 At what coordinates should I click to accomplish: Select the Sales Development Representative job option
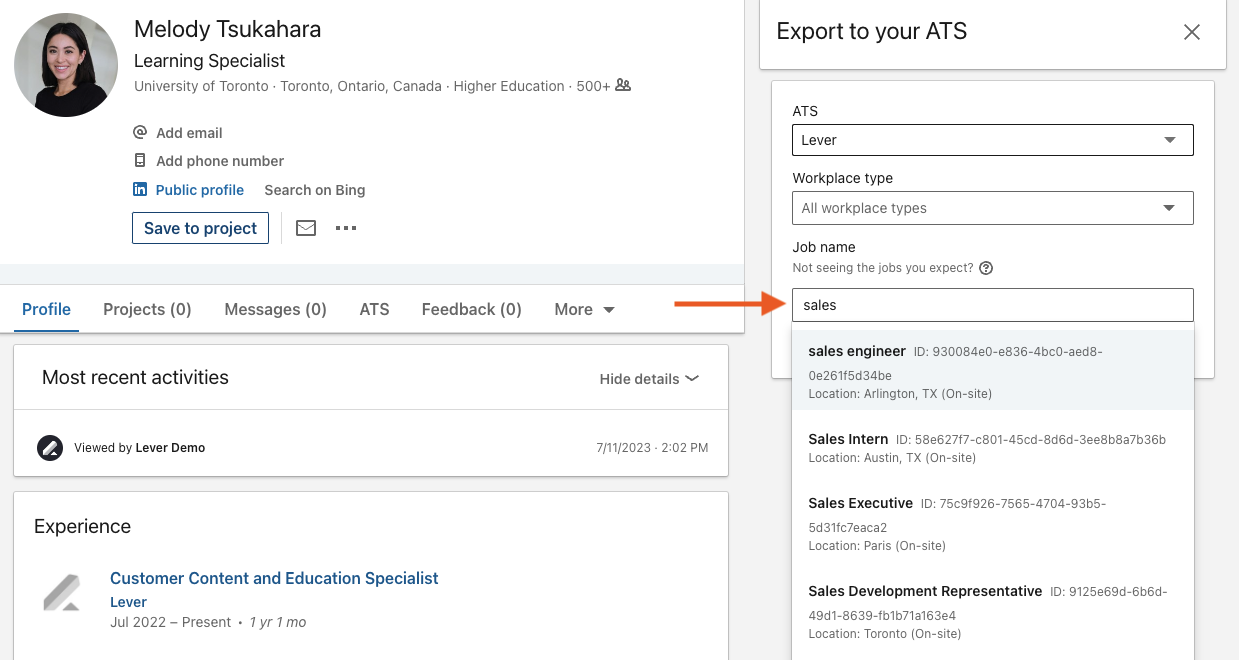(x=993, y=612)
